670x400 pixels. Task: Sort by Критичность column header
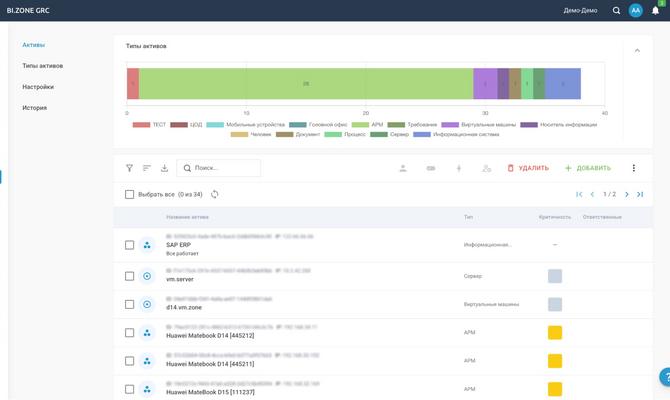coord(555,217)
